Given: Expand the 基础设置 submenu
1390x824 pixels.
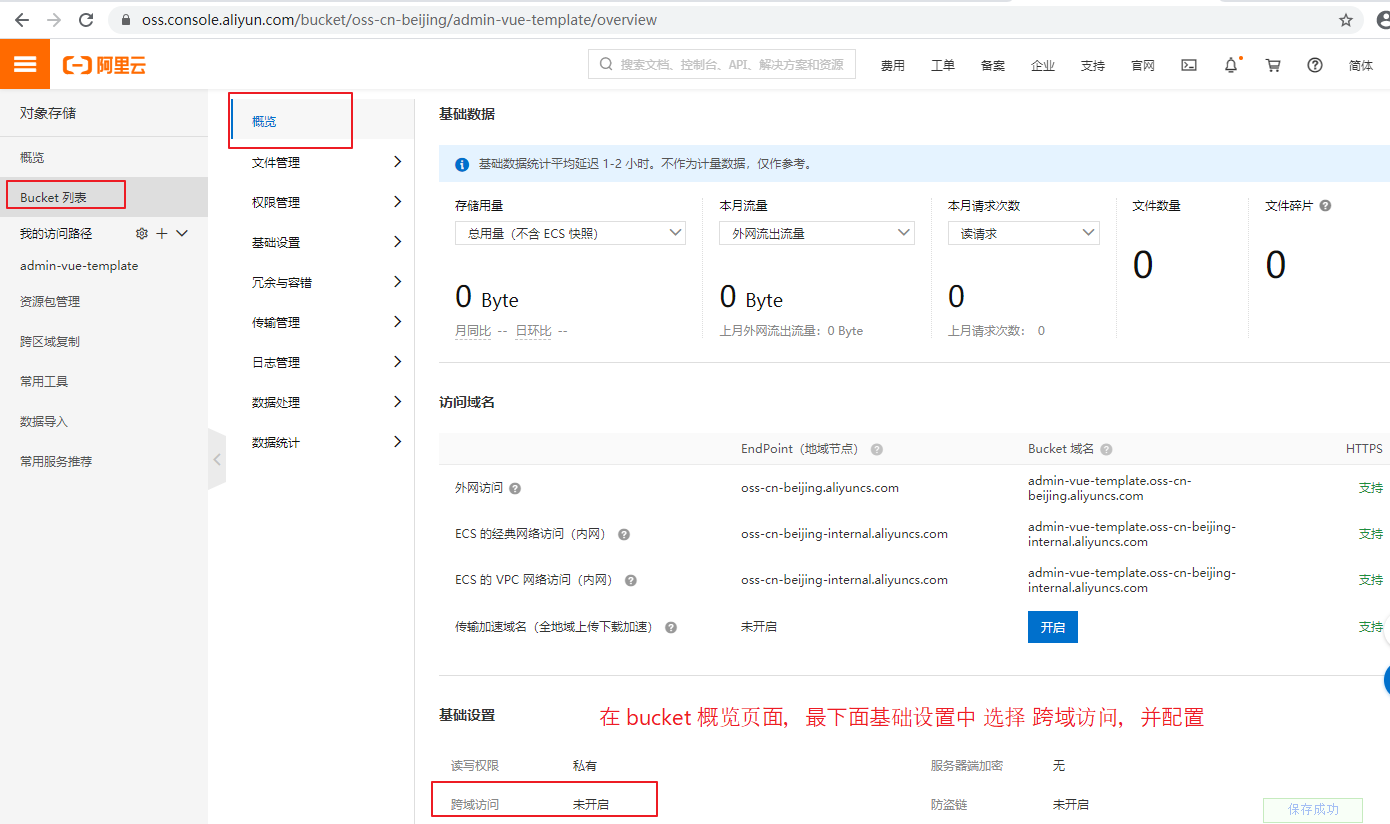Looking at the screenshot, I should pyautogui.click(x=397, y=242).
